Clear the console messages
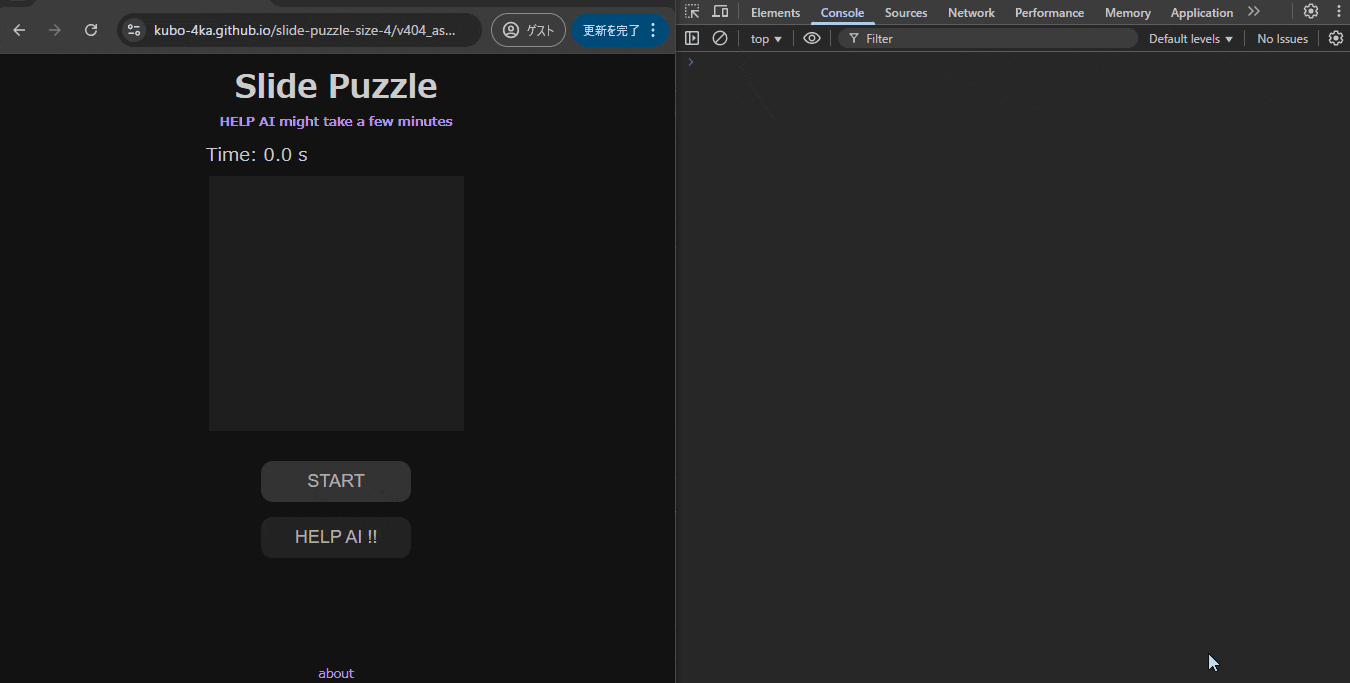 [x=720, y=38]
